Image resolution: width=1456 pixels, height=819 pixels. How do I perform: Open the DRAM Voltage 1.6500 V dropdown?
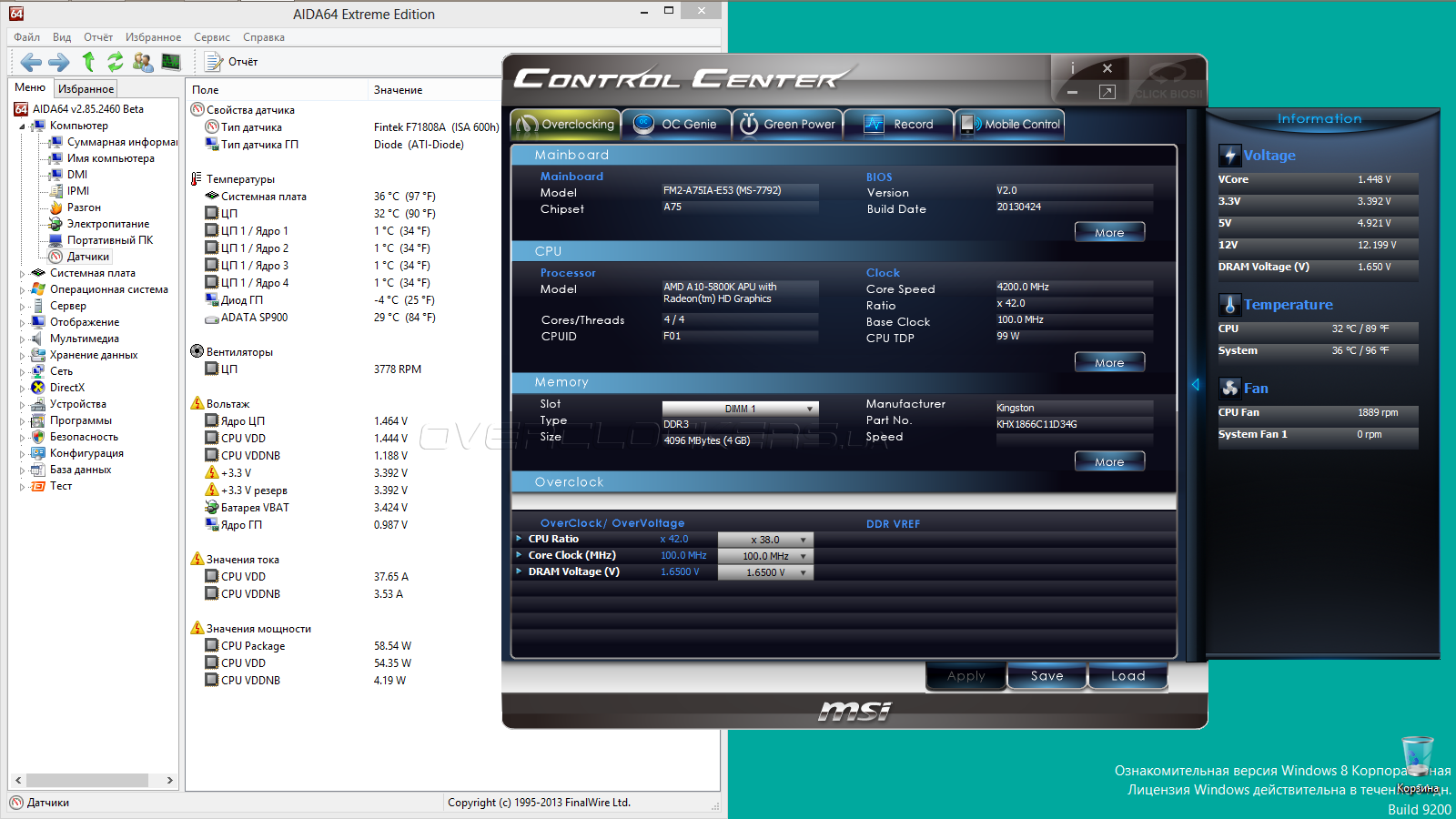coord(764,572)
